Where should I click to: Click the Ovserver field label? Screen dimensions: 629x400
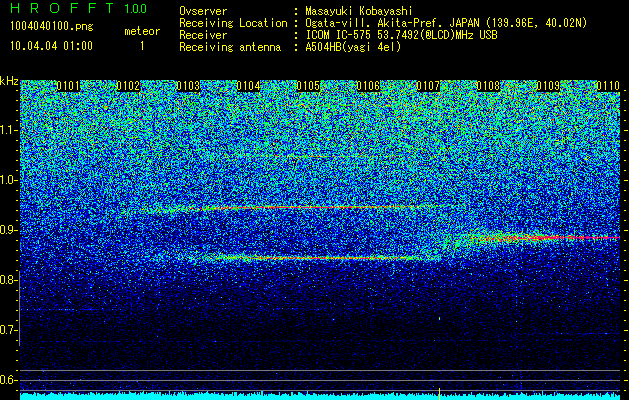[x=203, y=11]
